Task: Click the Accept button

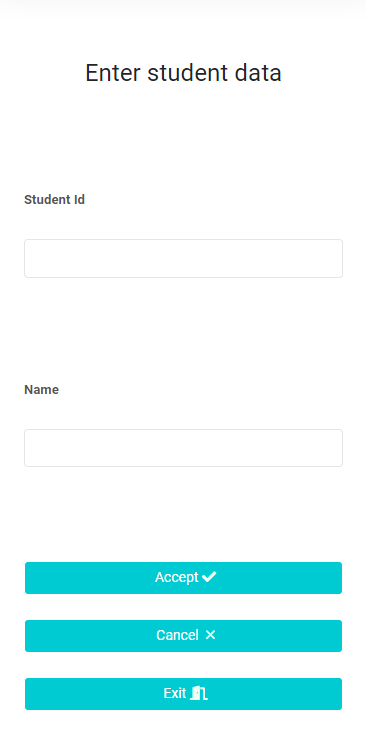Action: (x=183, y=578)
